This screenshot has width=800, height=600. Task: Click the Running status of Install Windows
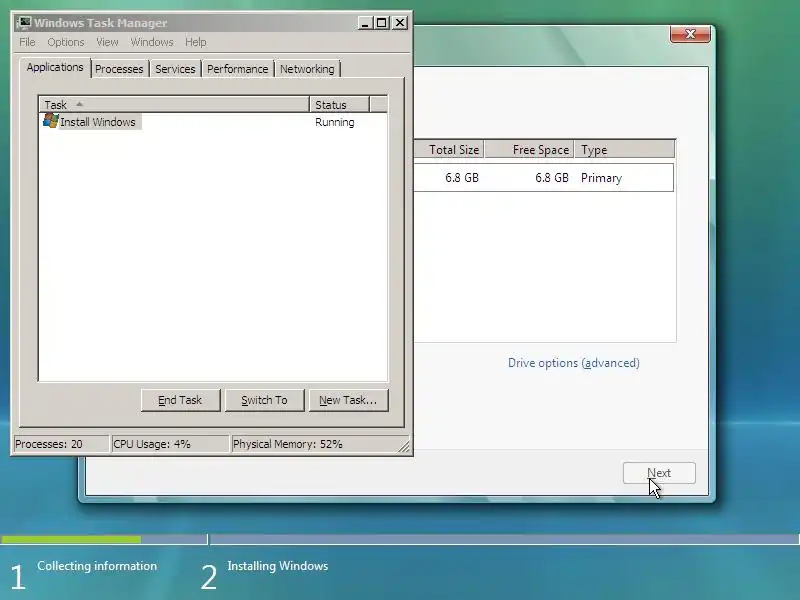pos(335,122)
